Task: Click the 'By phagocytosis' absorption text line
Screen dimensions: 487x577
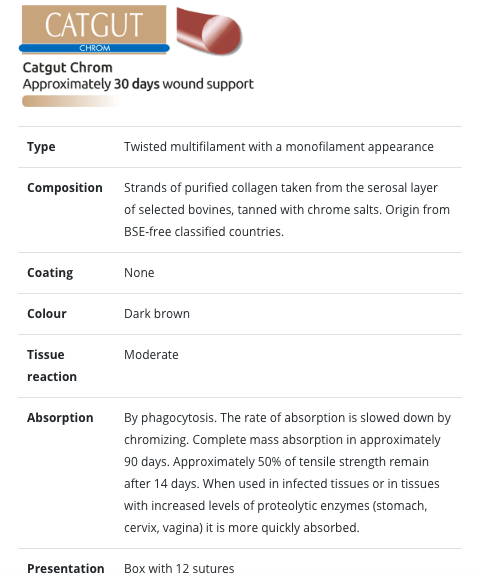Action: pos(287,418)
